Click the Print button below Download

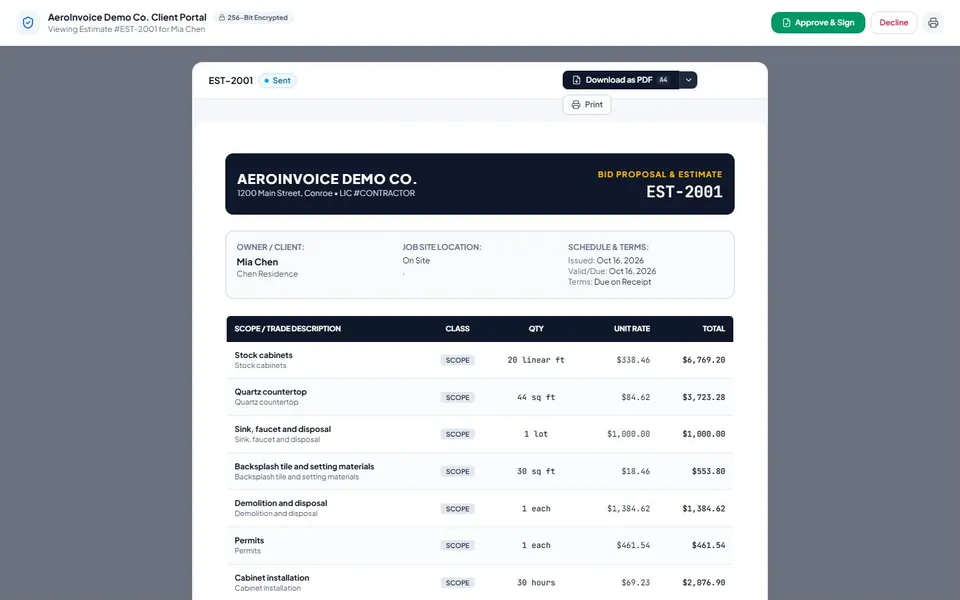pos(587,105)
